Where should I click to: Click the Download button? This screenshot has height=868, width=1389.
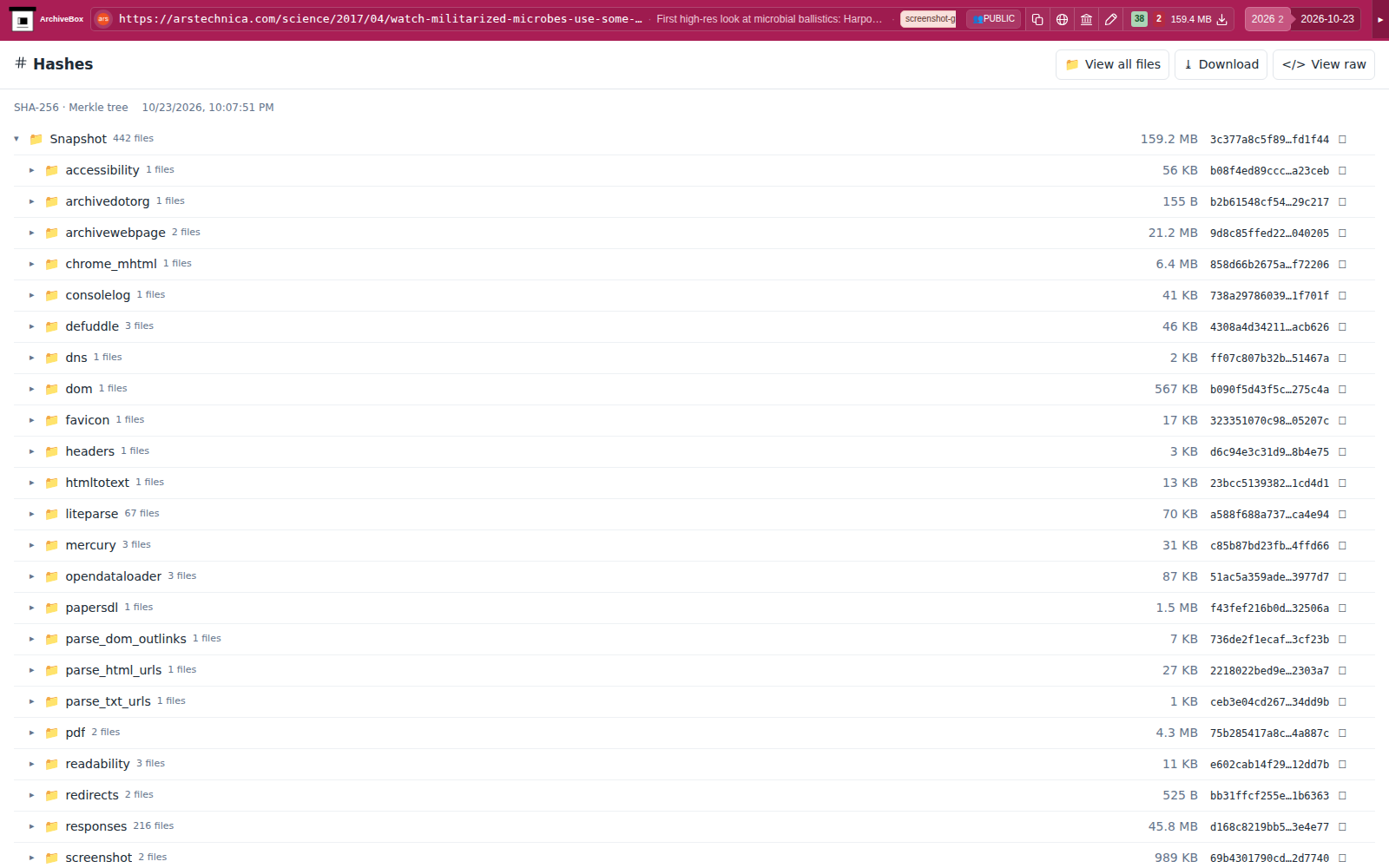point(1221,64)
